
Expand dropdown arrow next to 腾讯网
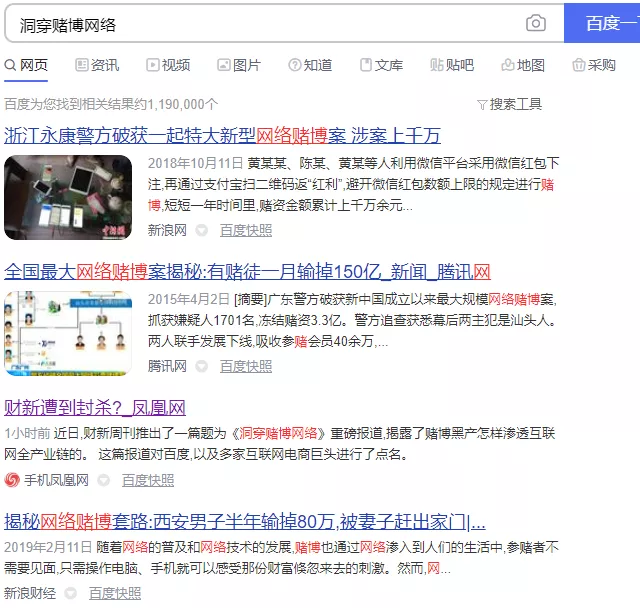coord(202,366)
